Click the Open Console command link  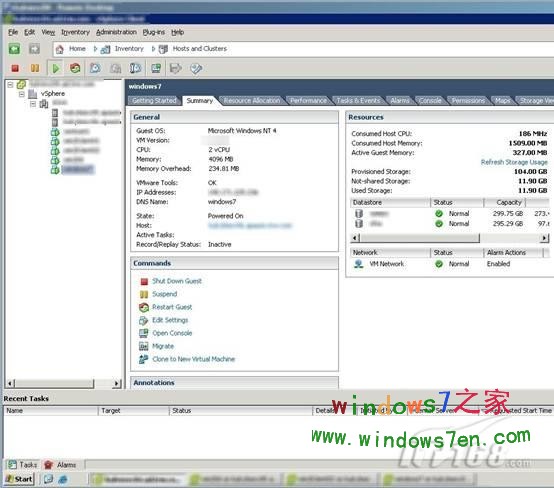pyautogui.click(x=172, y=333)
